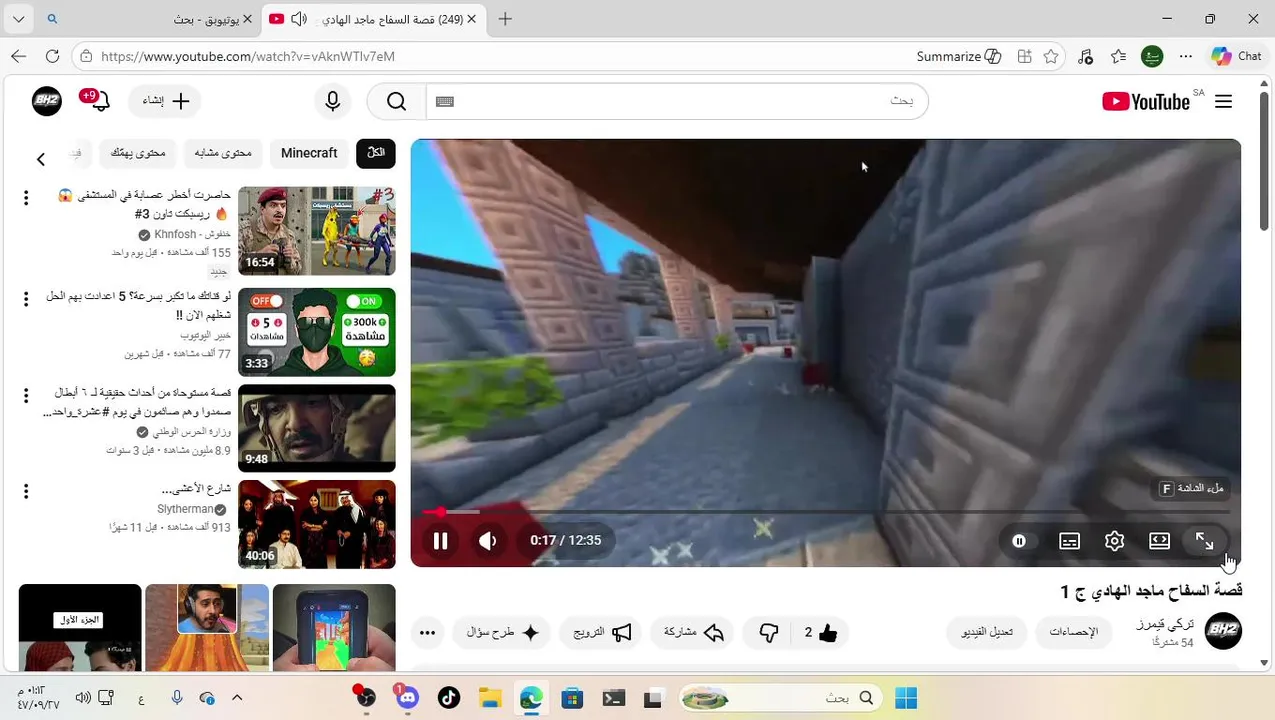Screen dimensions: 1275x720
Task: Mute the video using the speaker icon
Action: [x=487, y=541]
